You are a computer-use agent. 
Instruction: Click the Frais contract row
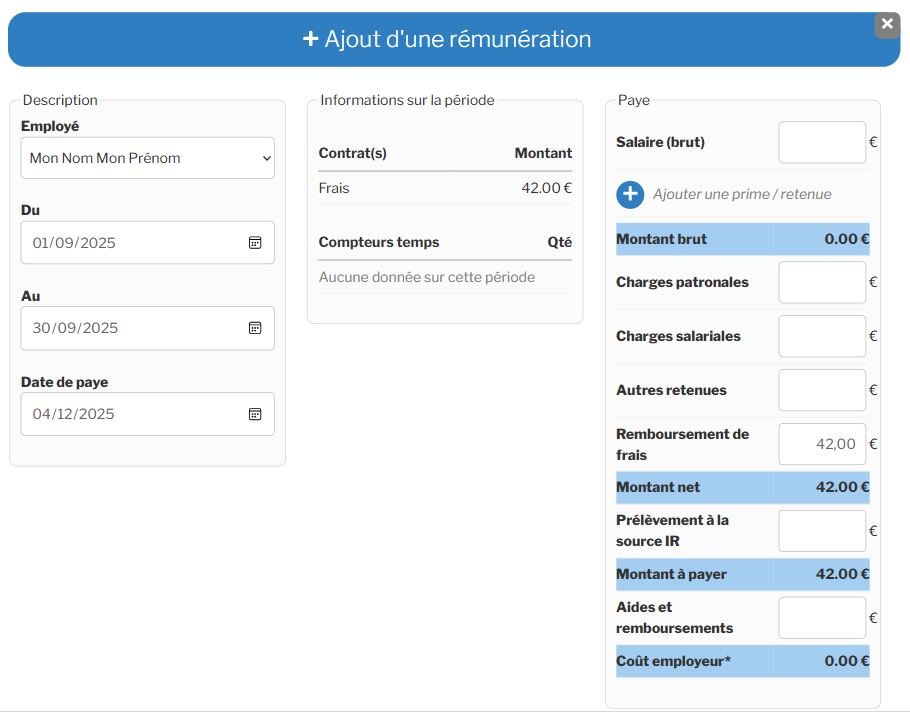tap(445, 188)
